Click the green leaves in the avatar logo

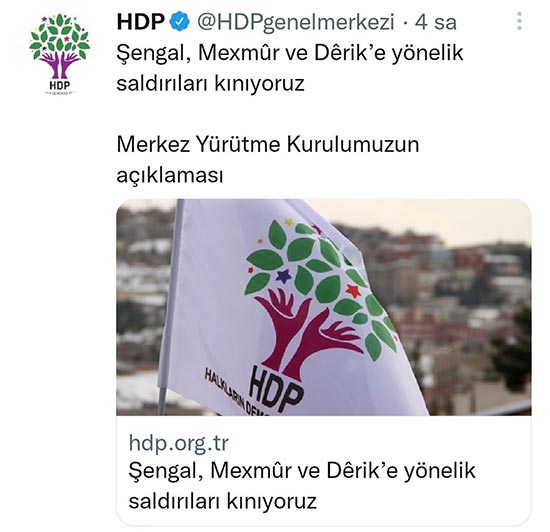click(x=60, y=35)
